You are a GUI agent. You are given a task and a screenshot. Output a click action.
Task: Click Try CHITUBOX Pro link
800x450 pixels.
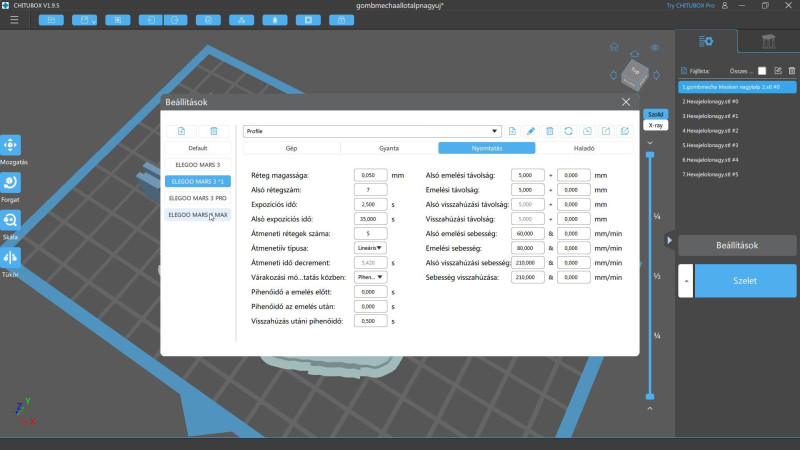[690, 6]
